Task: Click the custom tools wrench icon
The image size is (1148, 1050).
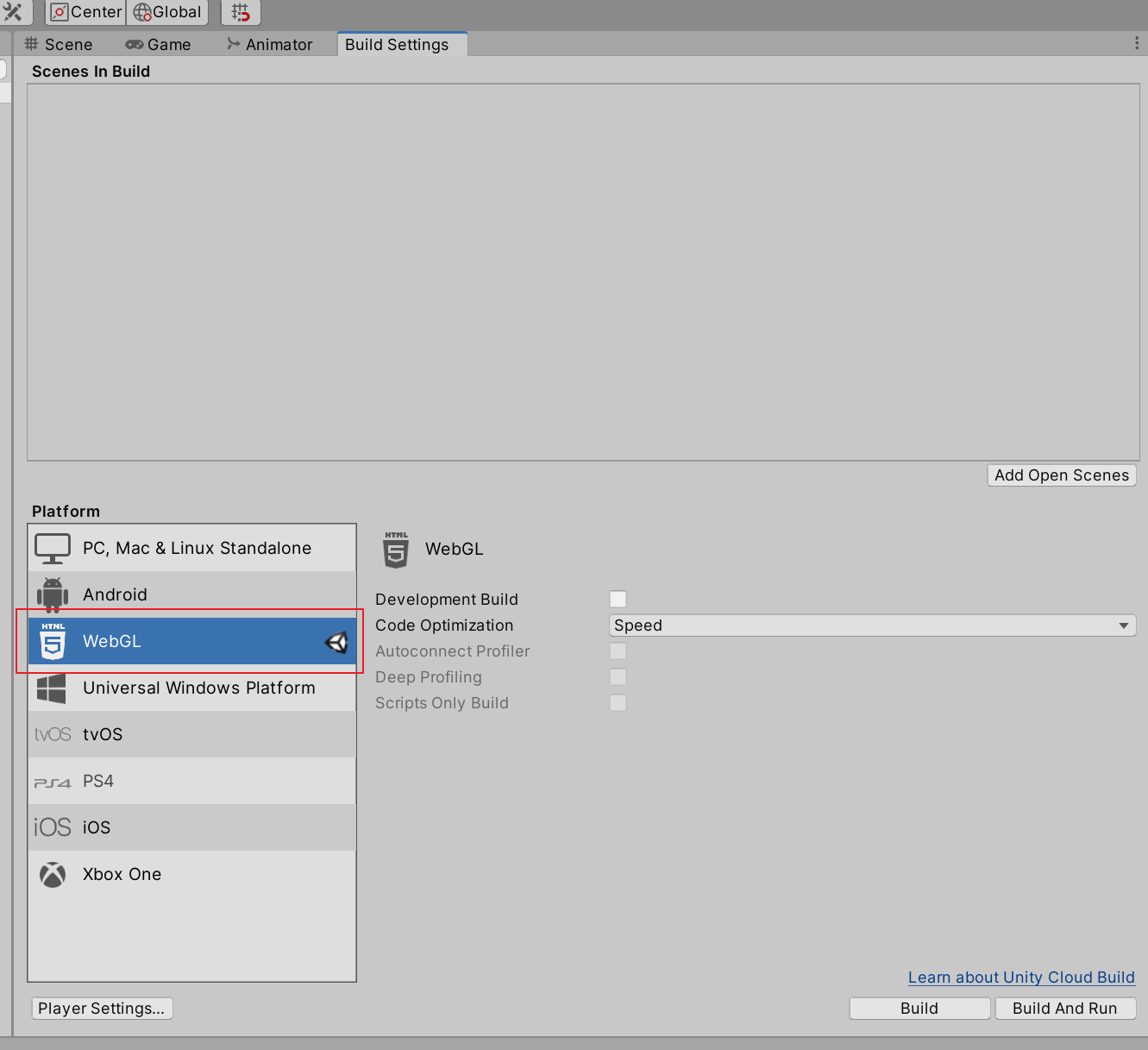Action: coord(14,12)
